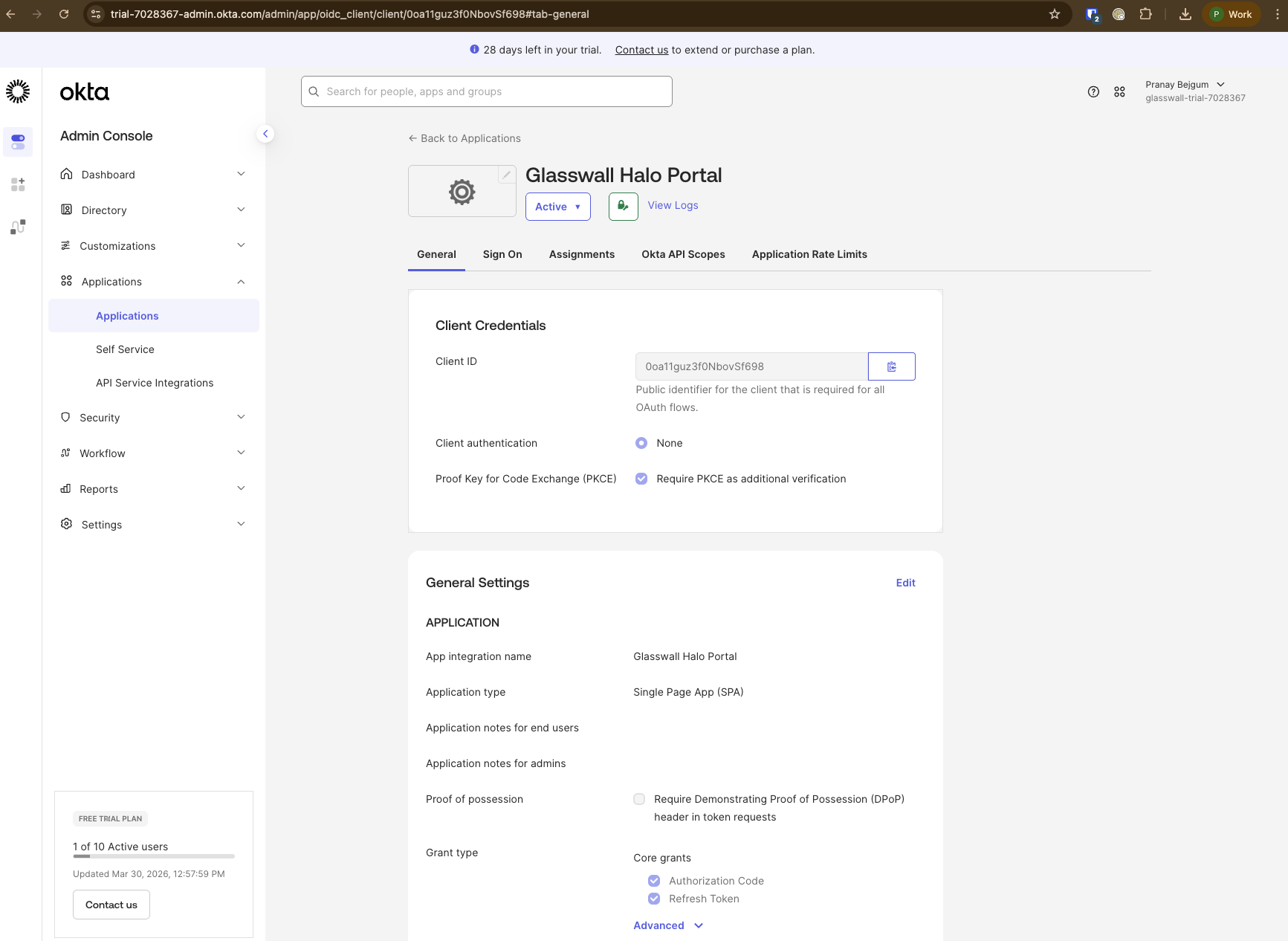Click the Reports chart icon
This screenshot has height=941, width=1288.
click(x=65, y=488)
